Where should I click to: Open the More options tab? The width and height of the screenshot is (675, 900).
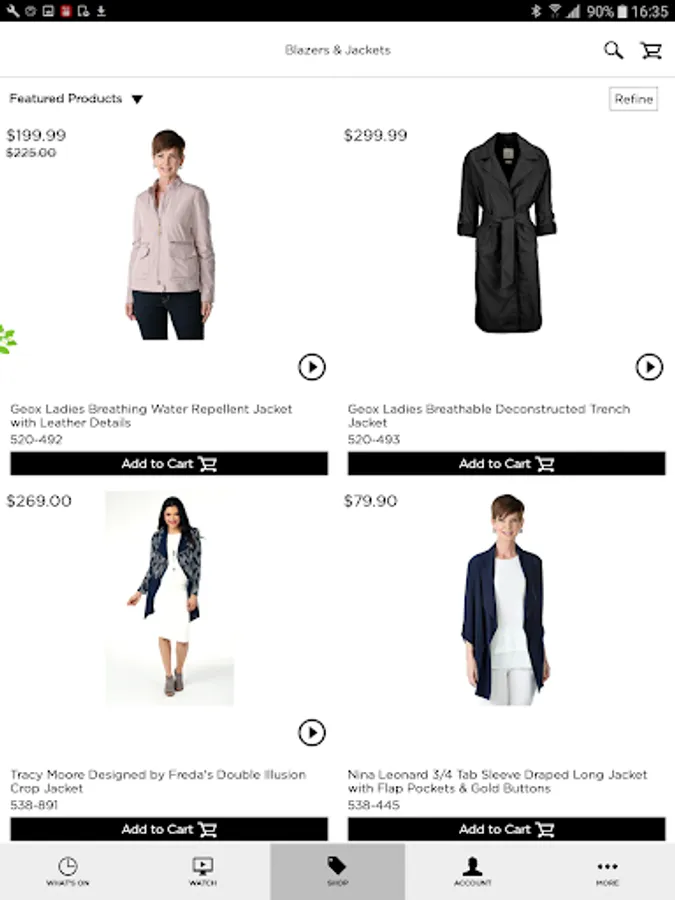click(607, 871)
